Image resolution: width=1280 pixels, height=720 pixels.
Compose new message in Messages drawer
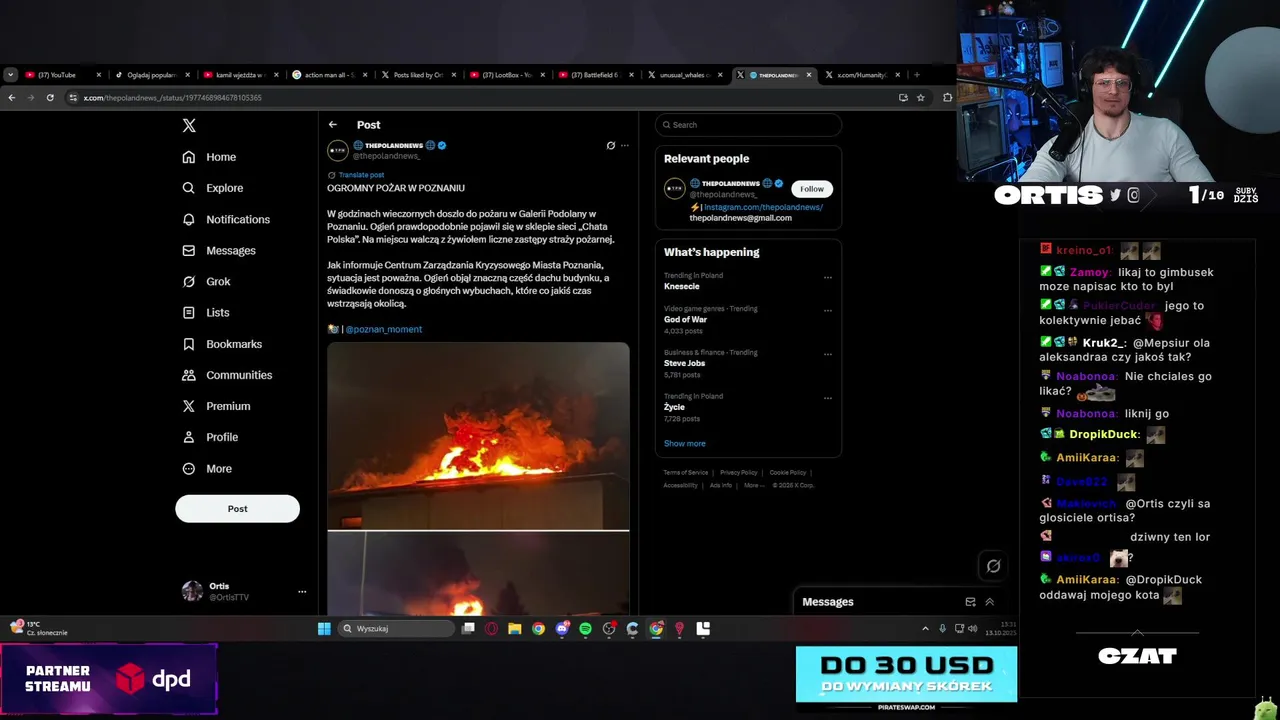coord(970,602)
